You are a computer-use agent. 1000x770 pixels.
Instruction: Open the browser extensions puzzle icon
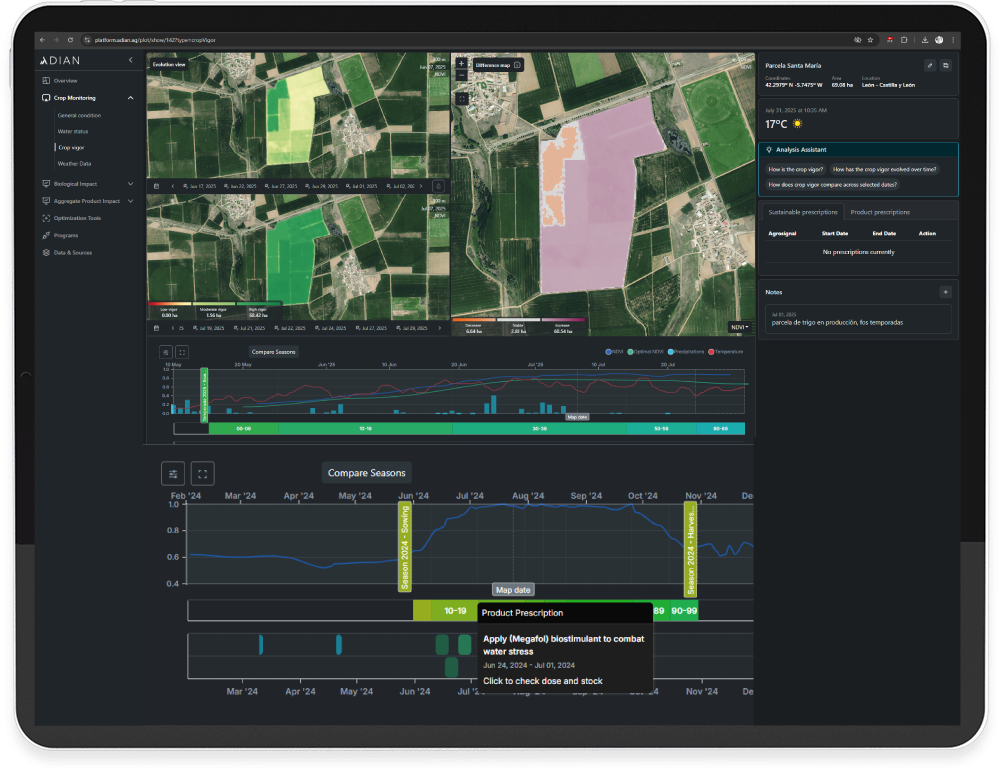pos(904,40)
